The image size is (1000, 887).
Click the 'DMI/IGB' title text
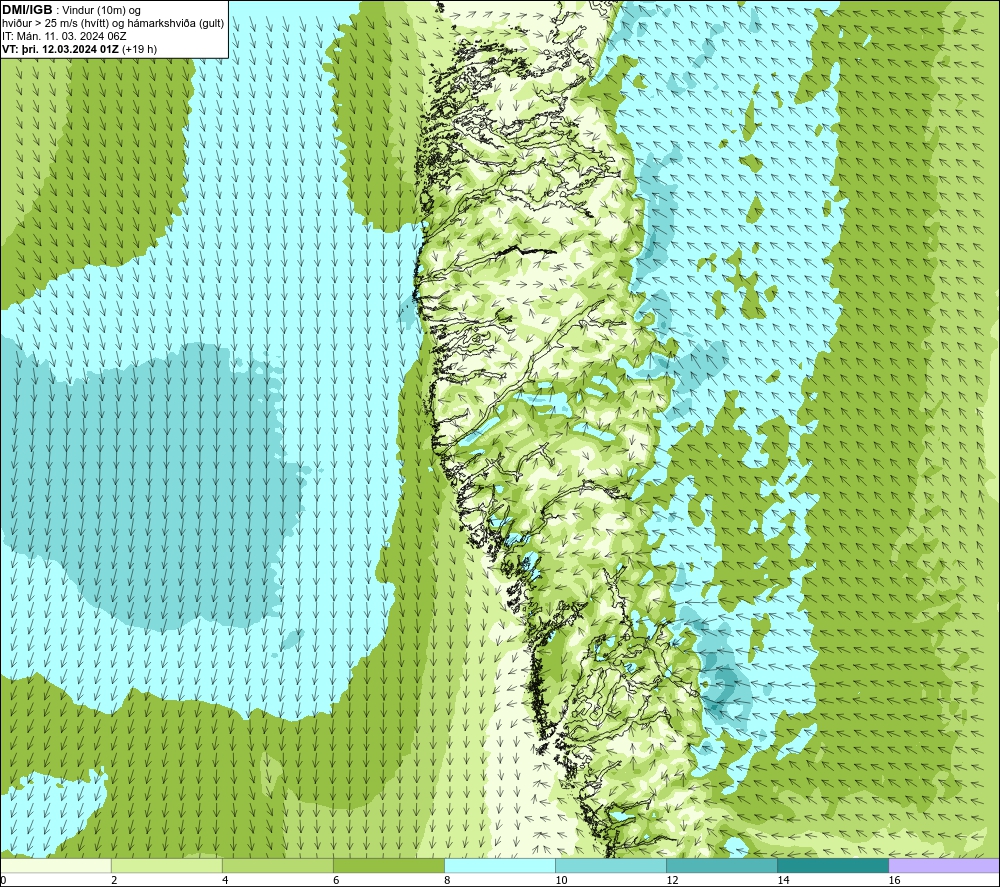(x=27, y=10)
